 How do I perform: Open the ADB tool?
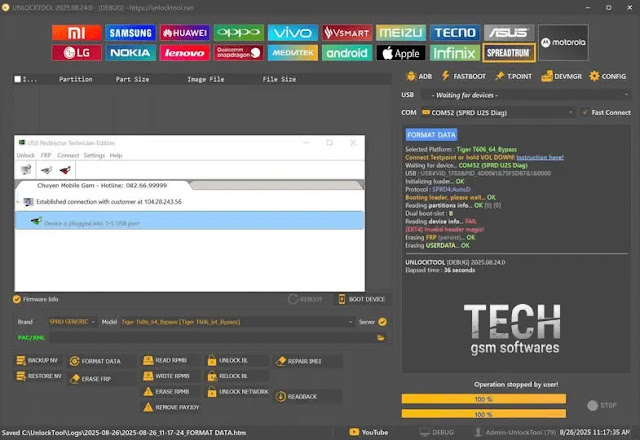pyautogui.click(x=419, y=76)
